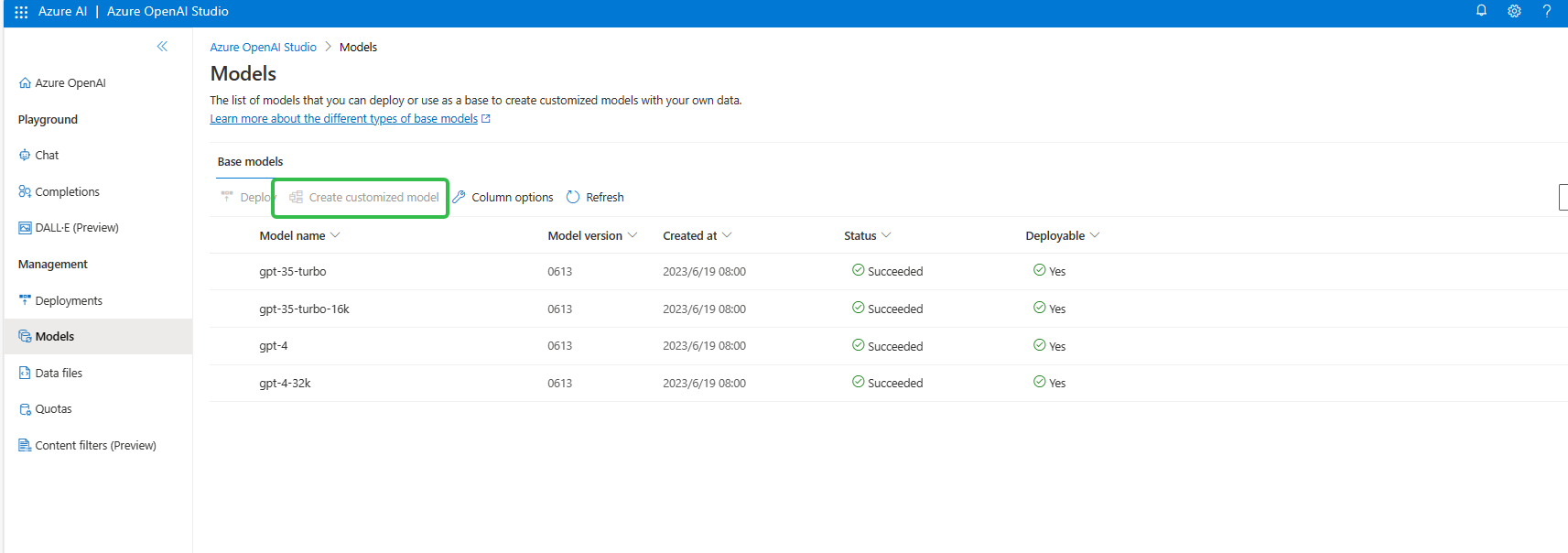
Task: Open the Completions playground
Action: 59,192
